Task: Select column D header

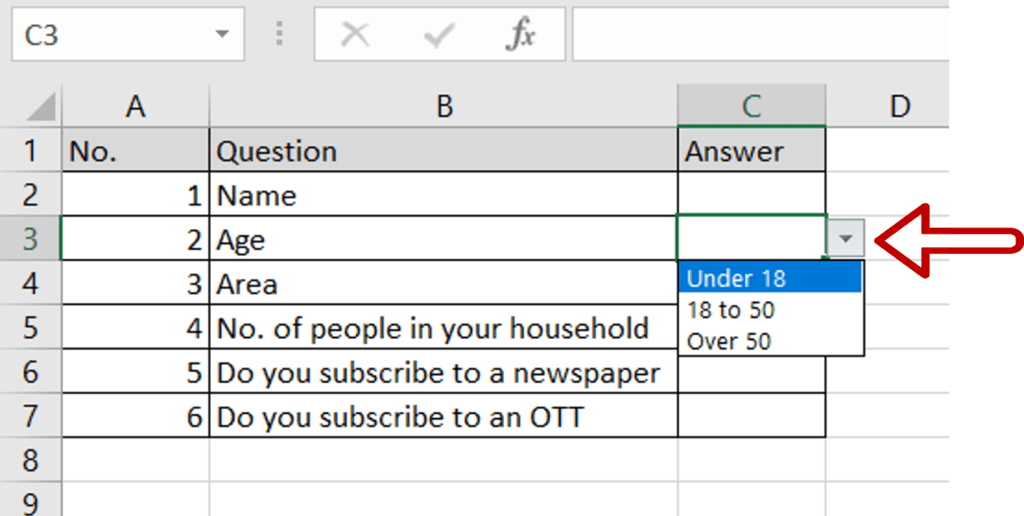Action: click(888, 105)
